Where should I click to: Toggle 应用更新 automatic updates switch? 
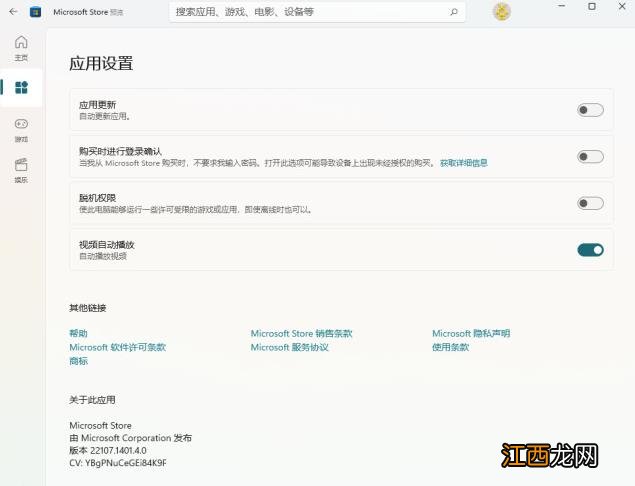click(590, 110)
